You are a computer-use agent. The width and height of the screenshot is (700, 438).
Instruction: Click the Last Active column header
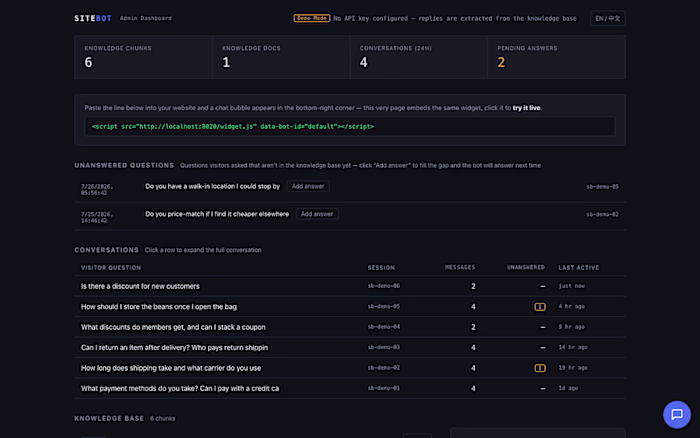(x=579, y=267)
